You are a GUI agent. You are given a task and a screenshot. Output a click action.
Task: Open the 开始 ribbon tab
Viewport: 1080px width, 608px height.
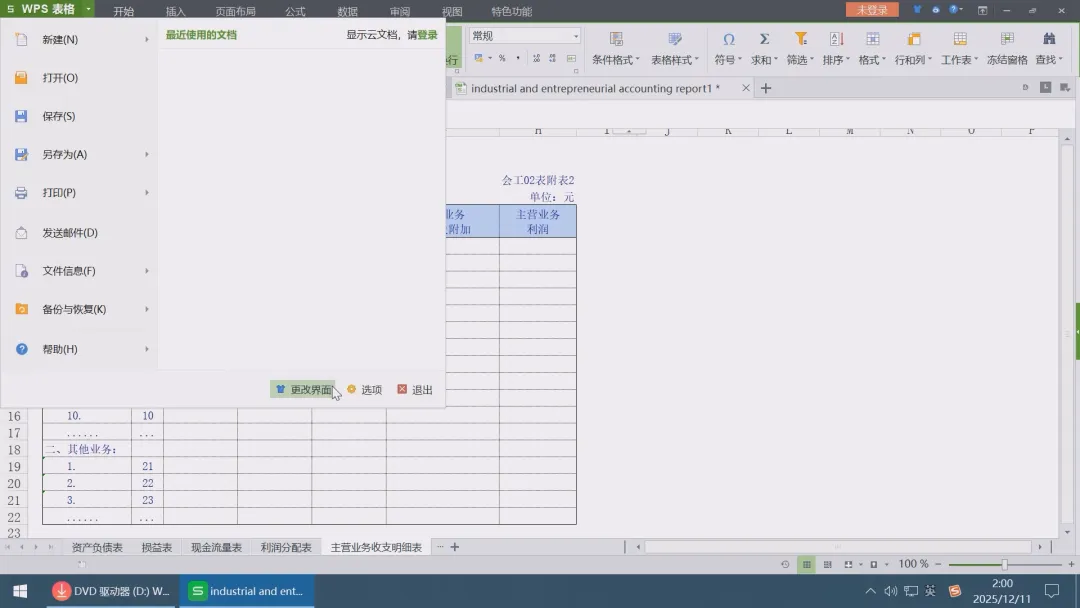[x=124, y=11]
